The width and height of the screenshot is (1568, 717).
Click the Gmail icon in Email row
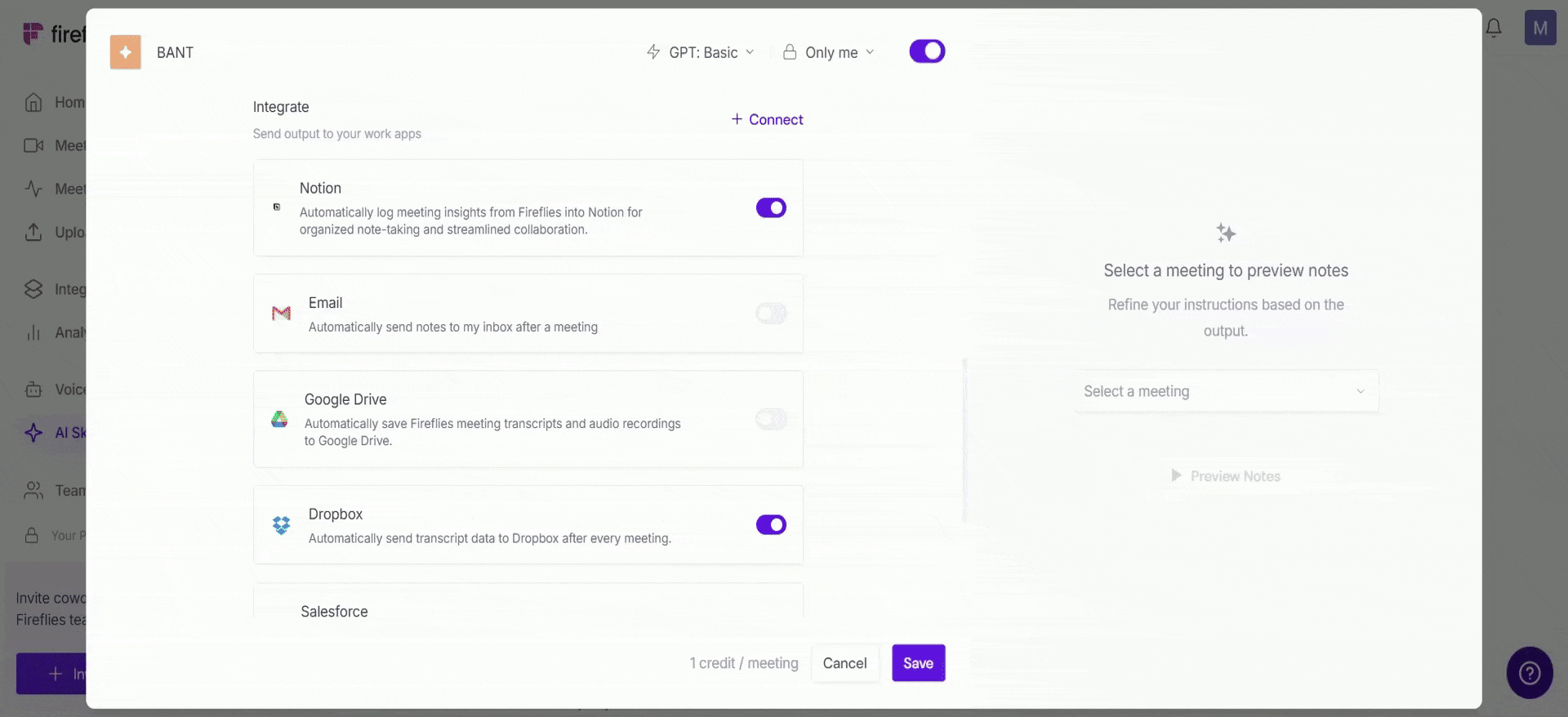(281, 314)
